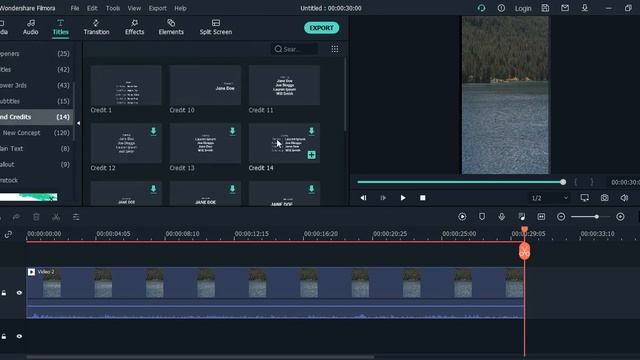Click the frame-by-frame play button
Viewport: 640px width, 360px height.
383,198
